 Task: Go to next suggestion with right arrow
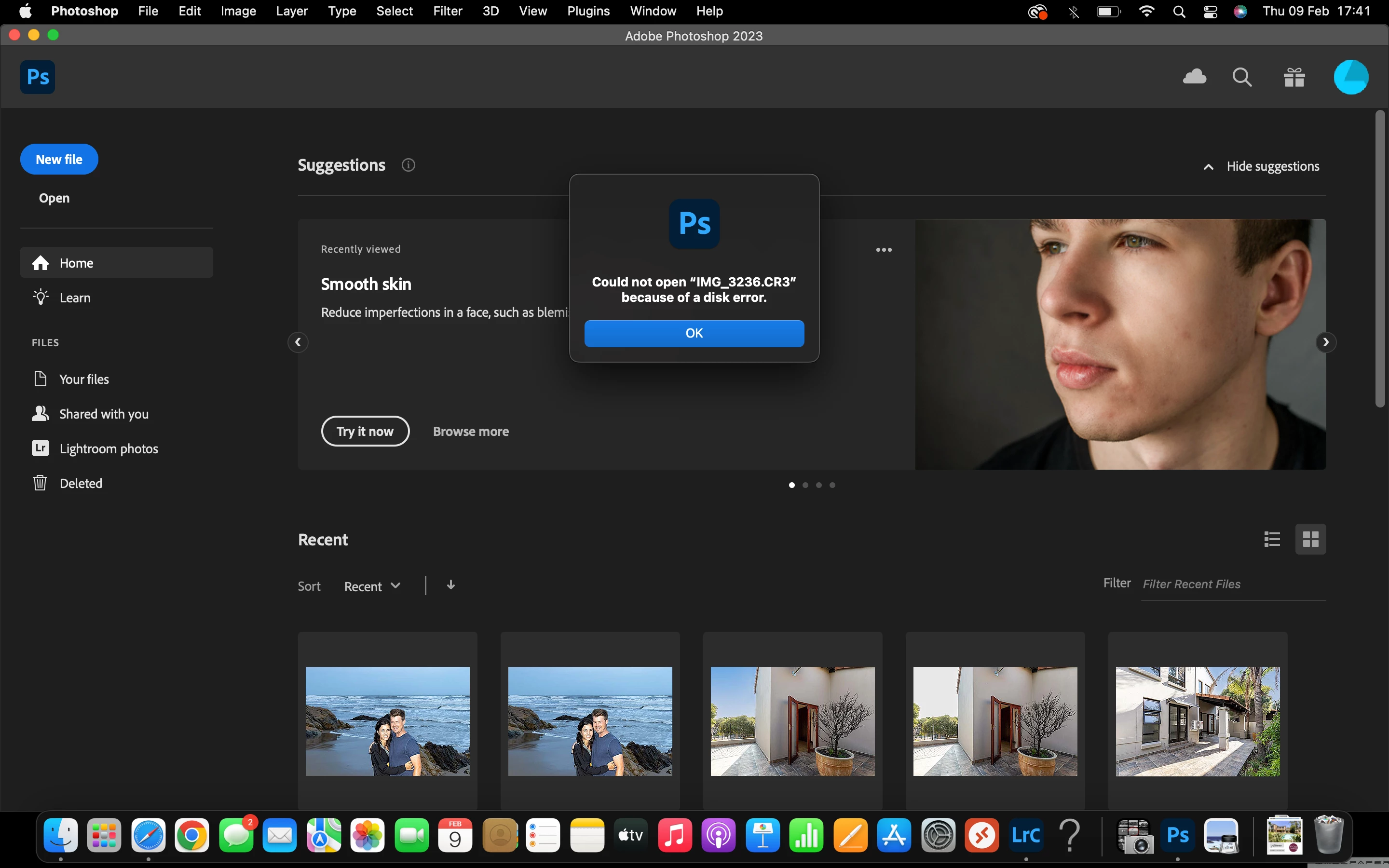[1325, 342]
